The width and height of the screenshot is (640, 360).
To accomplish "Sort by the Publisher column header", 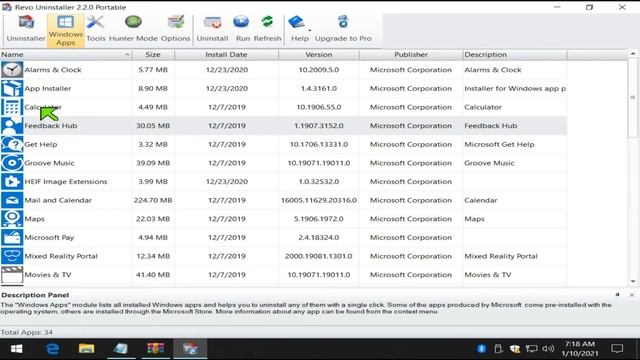I will click(411, 55).
